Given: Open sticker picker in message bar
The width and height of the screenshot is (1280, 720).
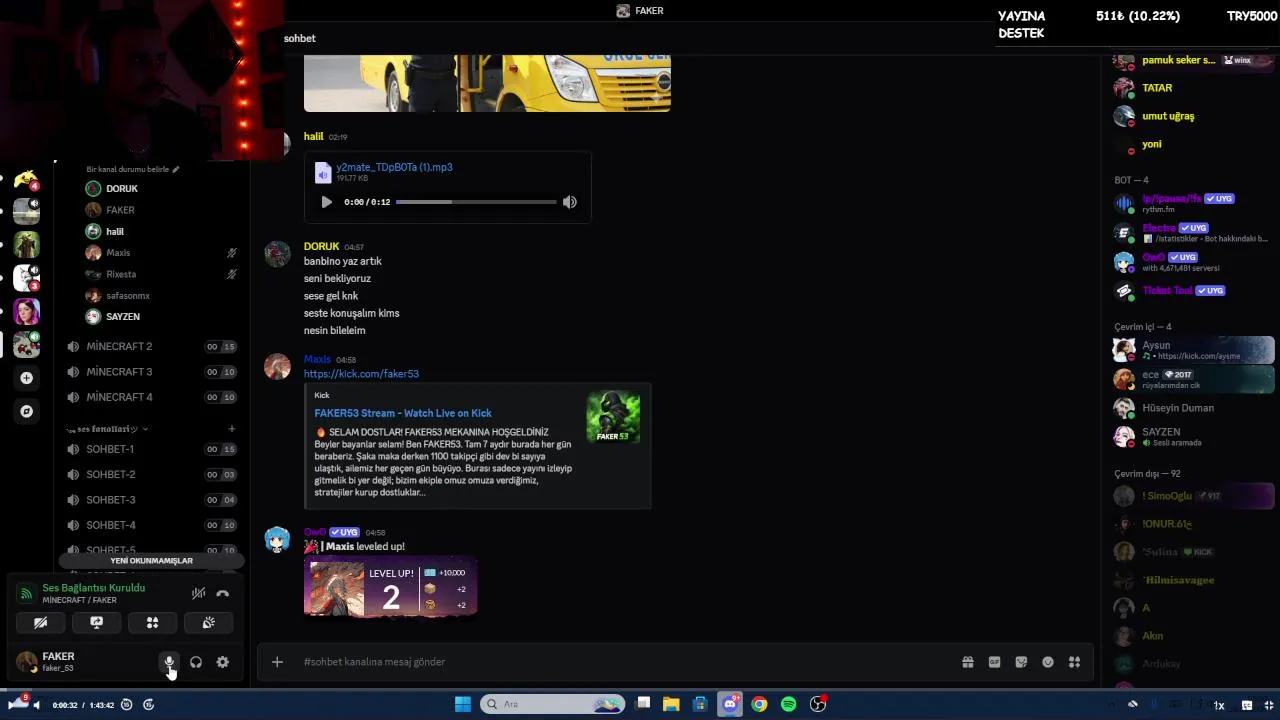Looking at the screenshot, I should point(1021,662).
